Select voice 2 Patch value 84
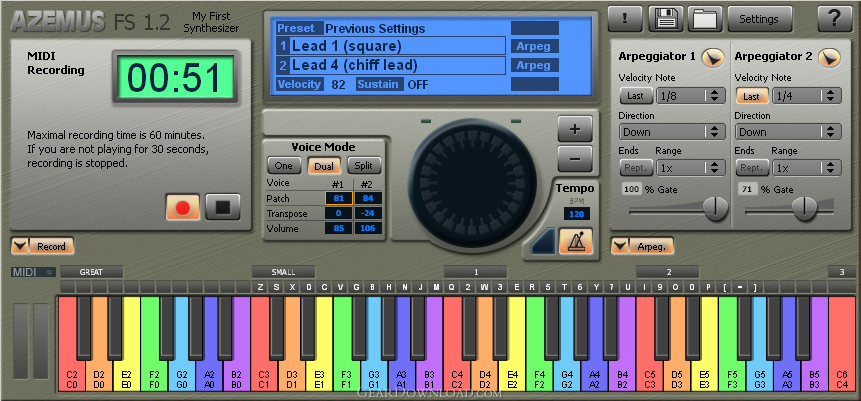Viewport: 861px width, 401px height. click(x=368, y=198)
